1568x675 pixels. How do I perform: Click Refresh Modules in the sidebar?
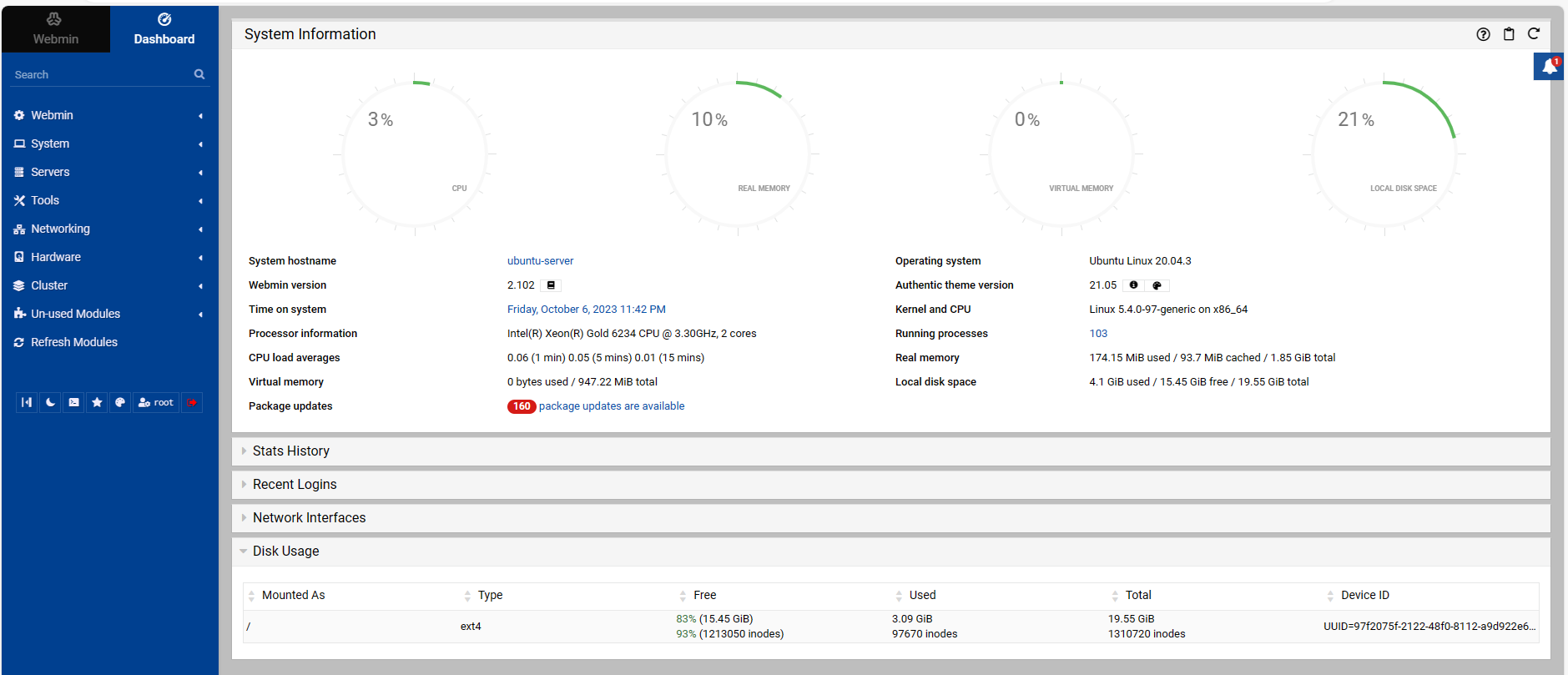tap(73, 342)
